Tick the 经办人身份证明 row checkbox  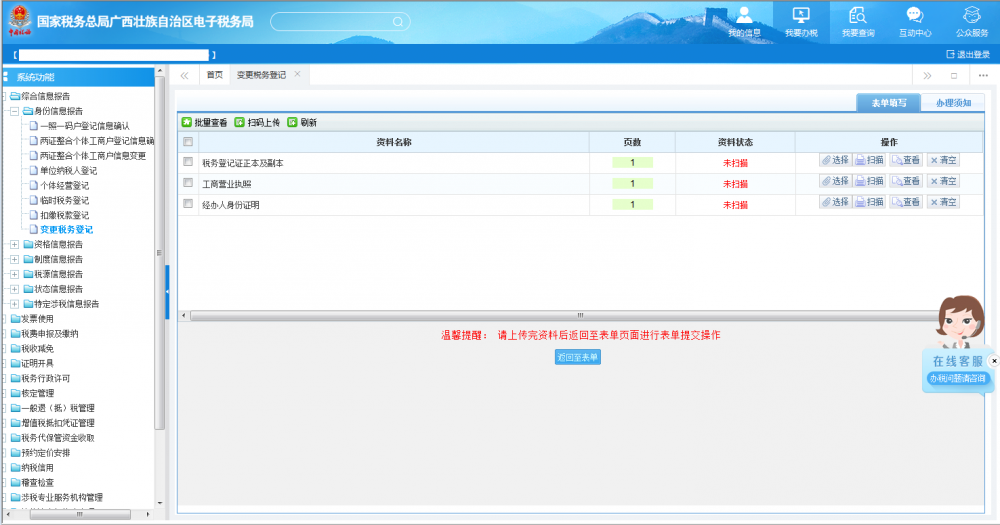click(x=187, y=204)
